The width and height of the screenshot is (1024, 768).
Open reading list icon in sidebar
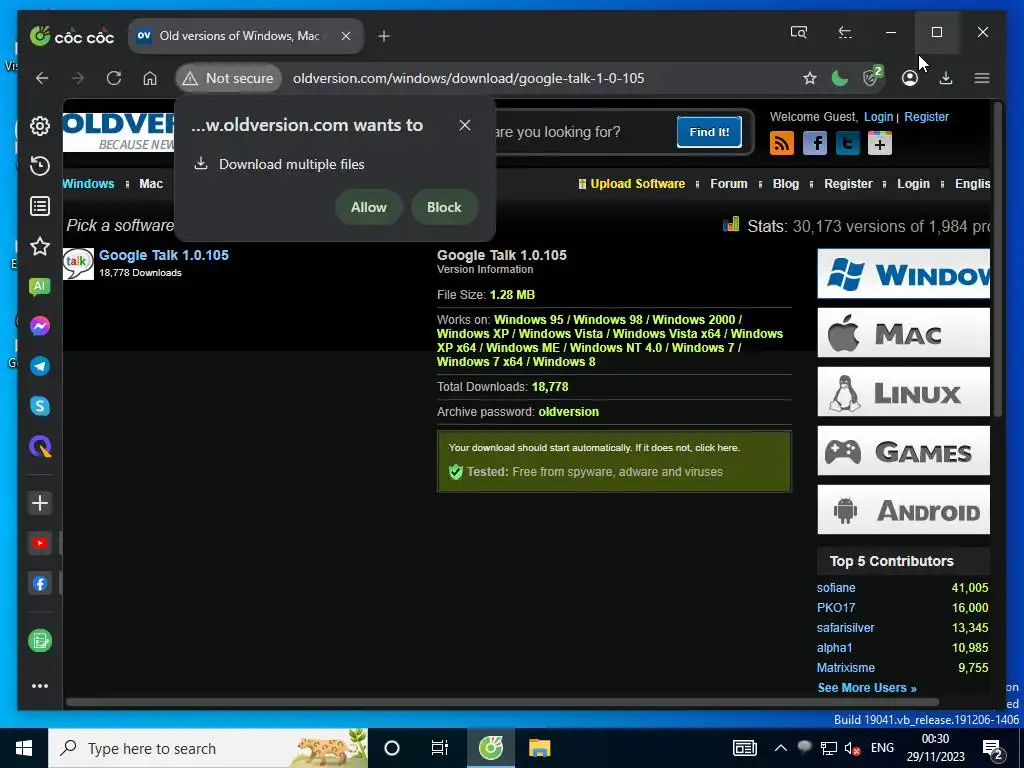[40, 206]
